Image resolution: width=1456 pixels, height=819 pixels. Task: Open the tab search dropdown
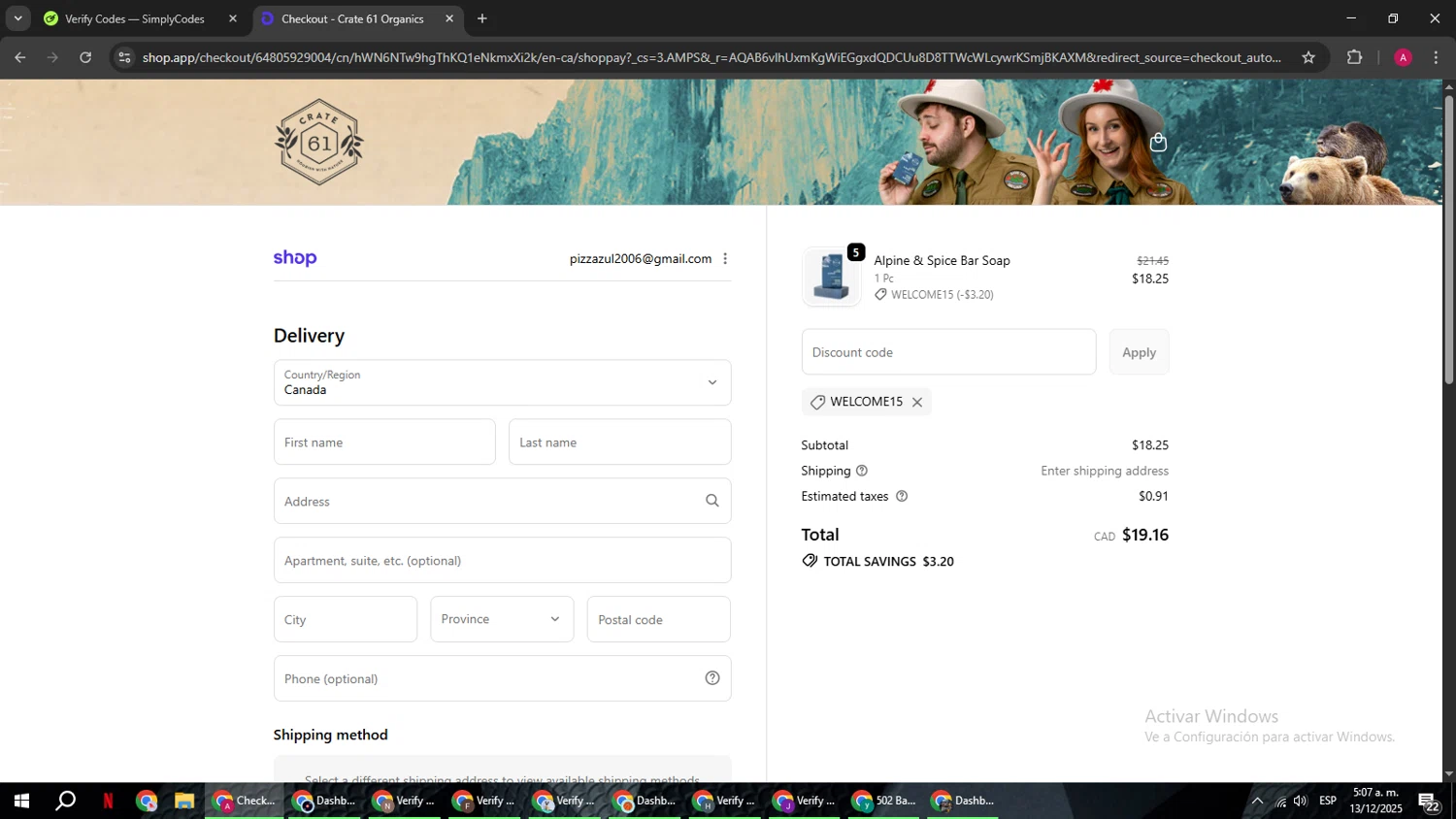pyautogui.click(x=17, y=18)
